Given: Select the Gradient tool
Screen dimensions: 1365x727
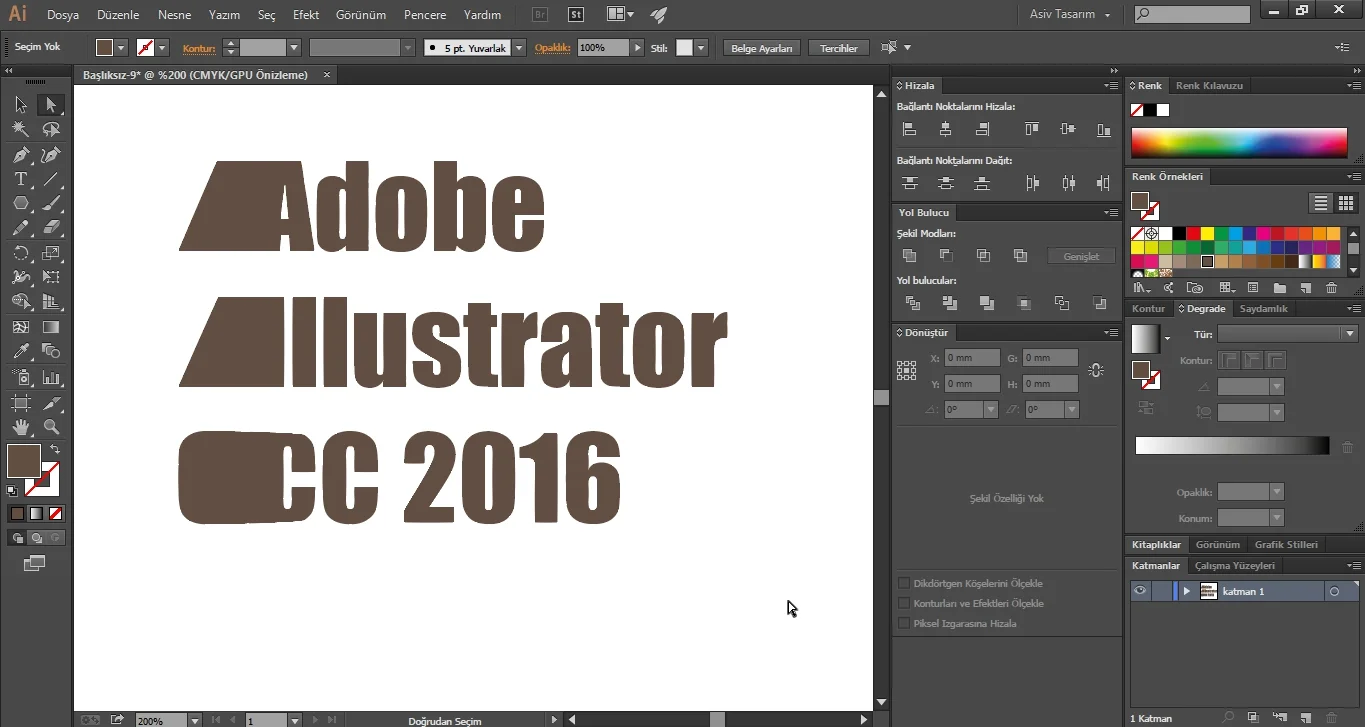Looking at the screenshot, I should (51, 327).
